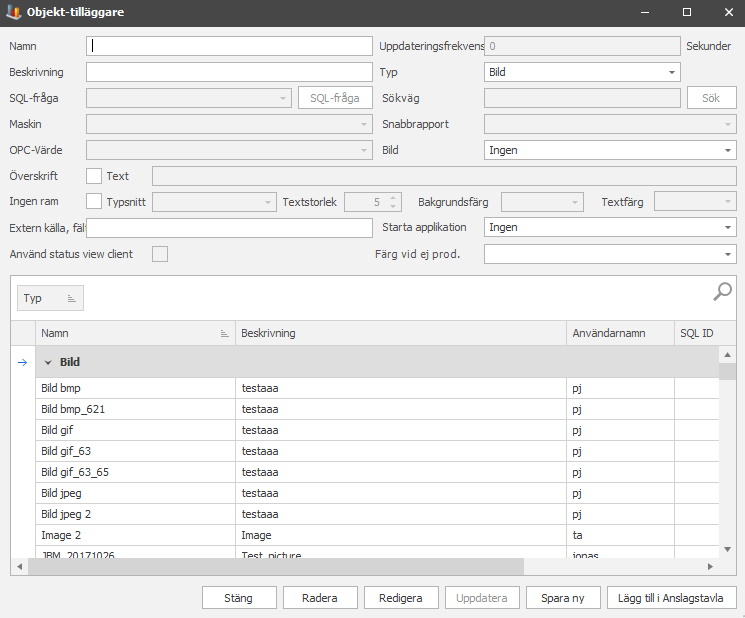Click the Spara ny button

click(563, 598)
